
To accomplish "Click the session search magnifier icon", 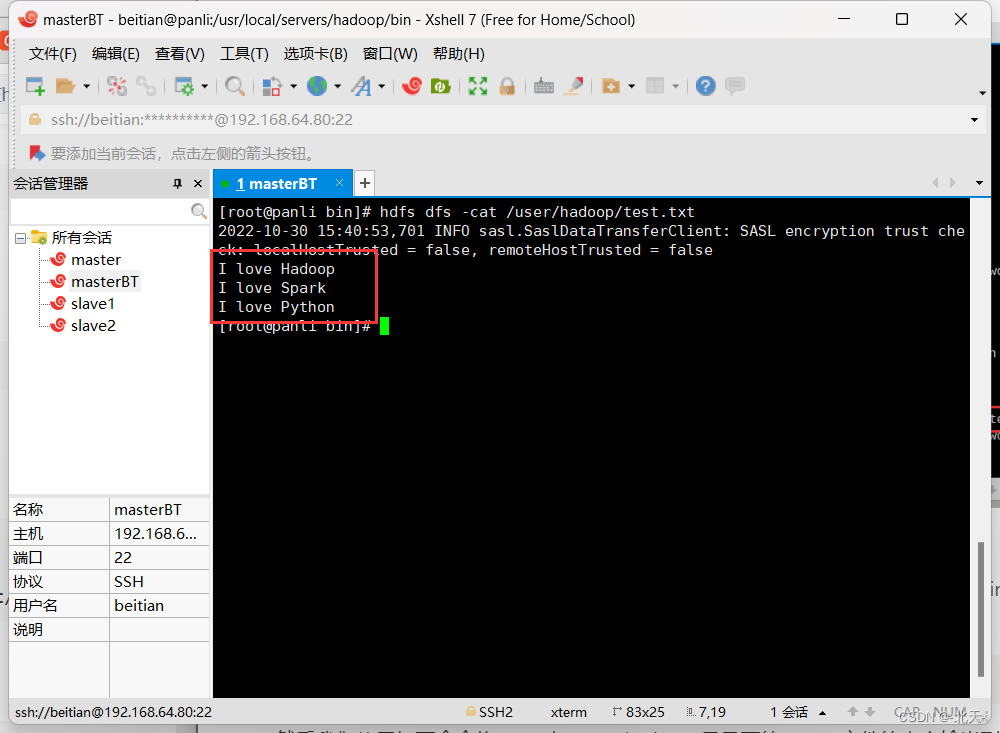I will (x=199, y=211).
